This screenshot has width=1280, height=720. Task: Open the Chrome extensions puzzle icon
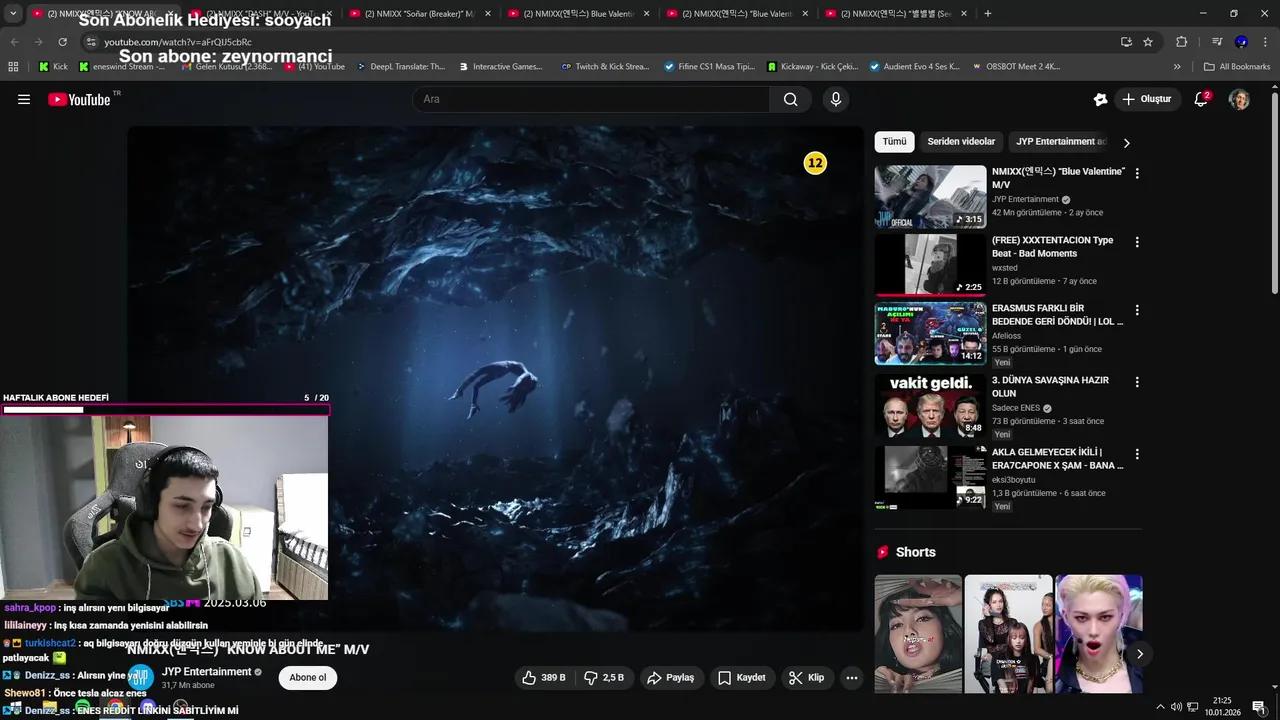coord(1182,42)
